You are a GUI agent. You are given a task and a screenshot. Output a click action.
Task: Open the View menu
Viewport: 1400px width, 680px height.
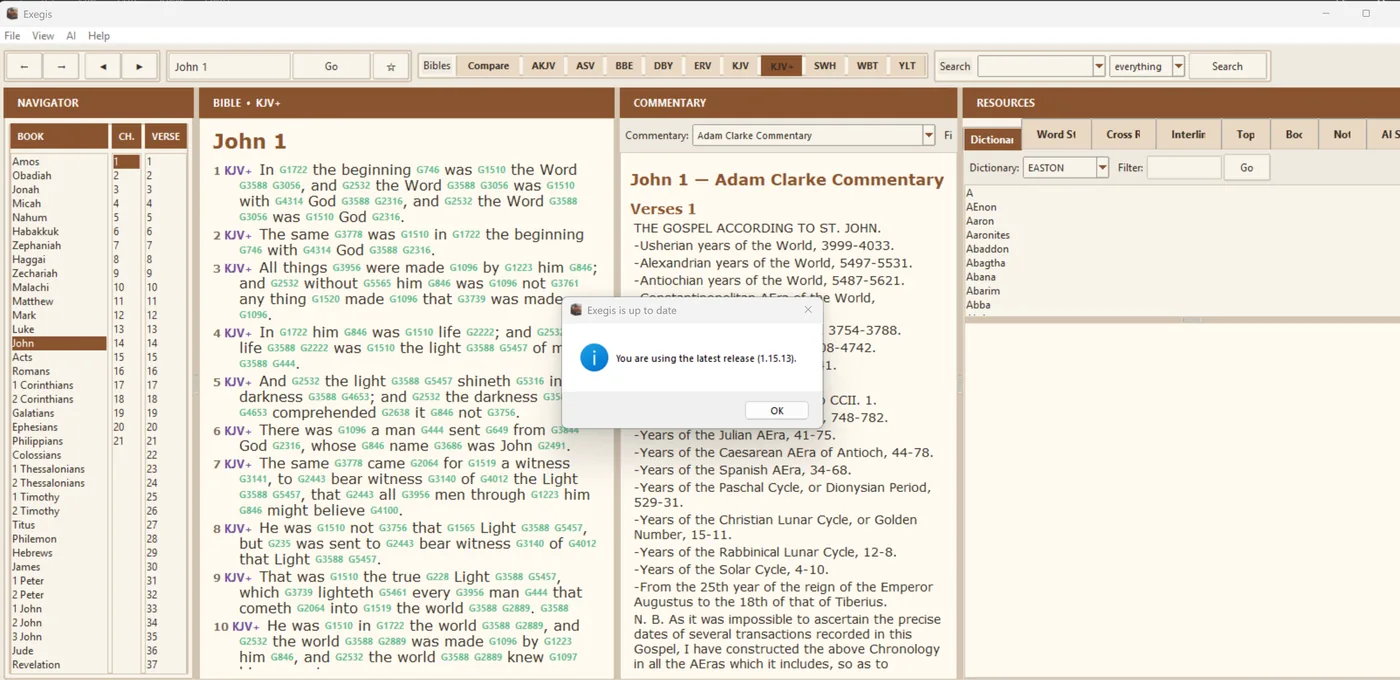[x=43, y=36]
